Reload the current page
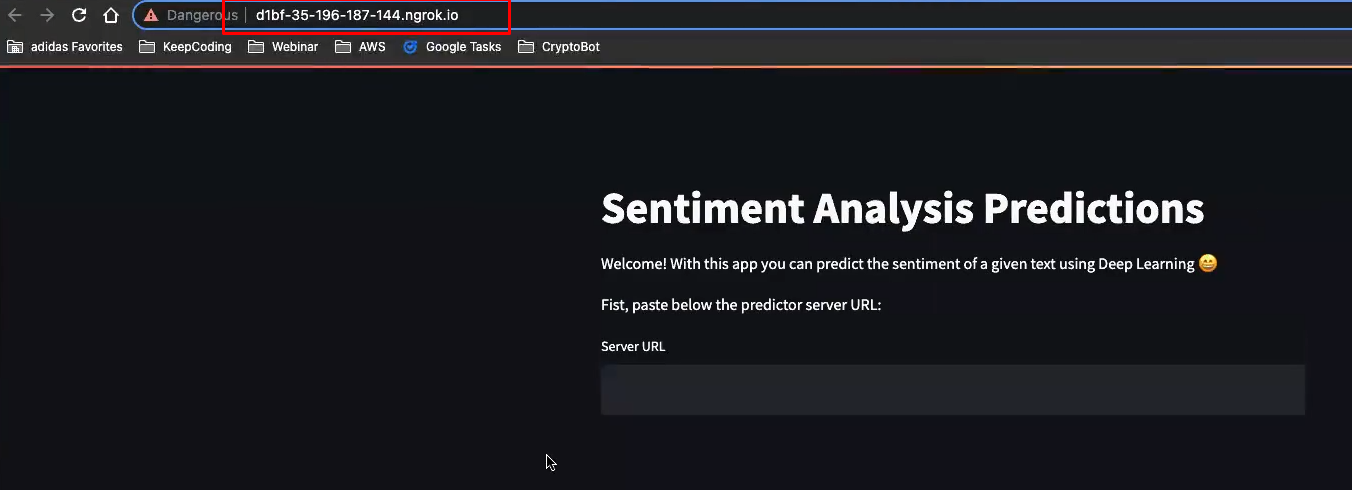Image resolution: width=1352 pixels, height=490 pixels. point(79,15)
